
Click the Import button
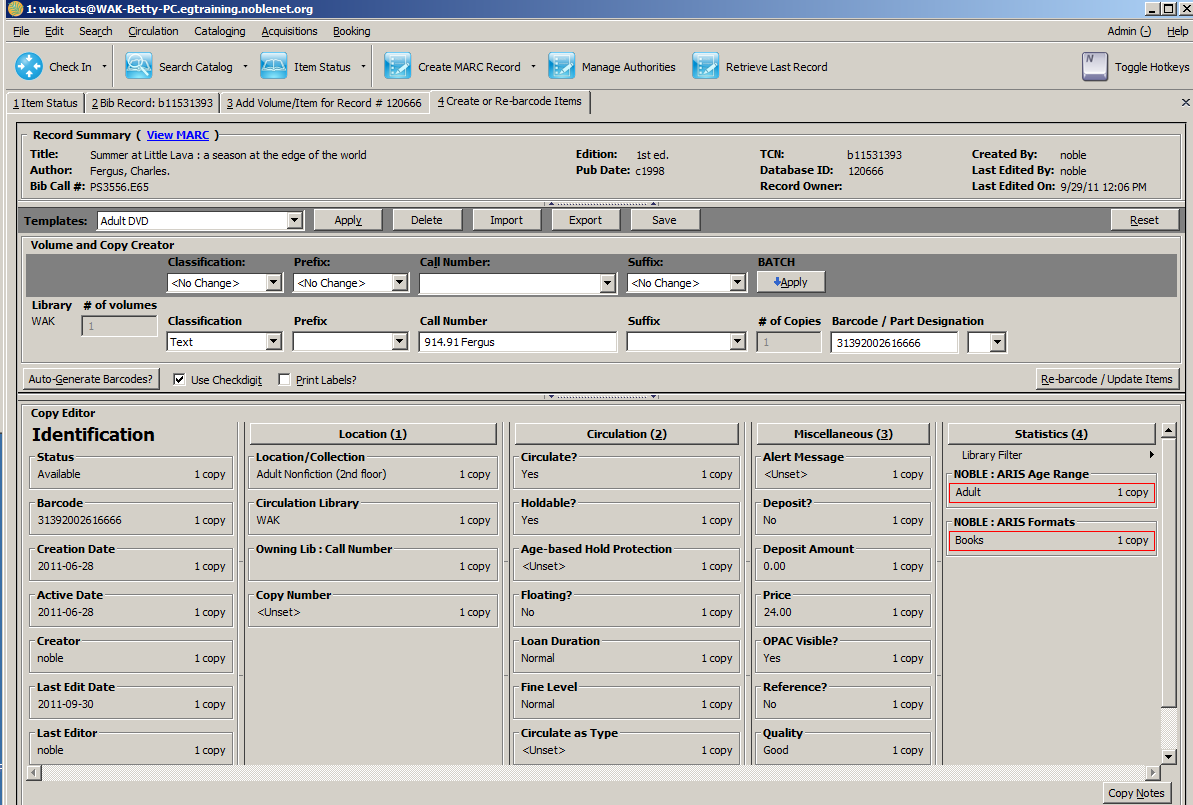point(506,220)
